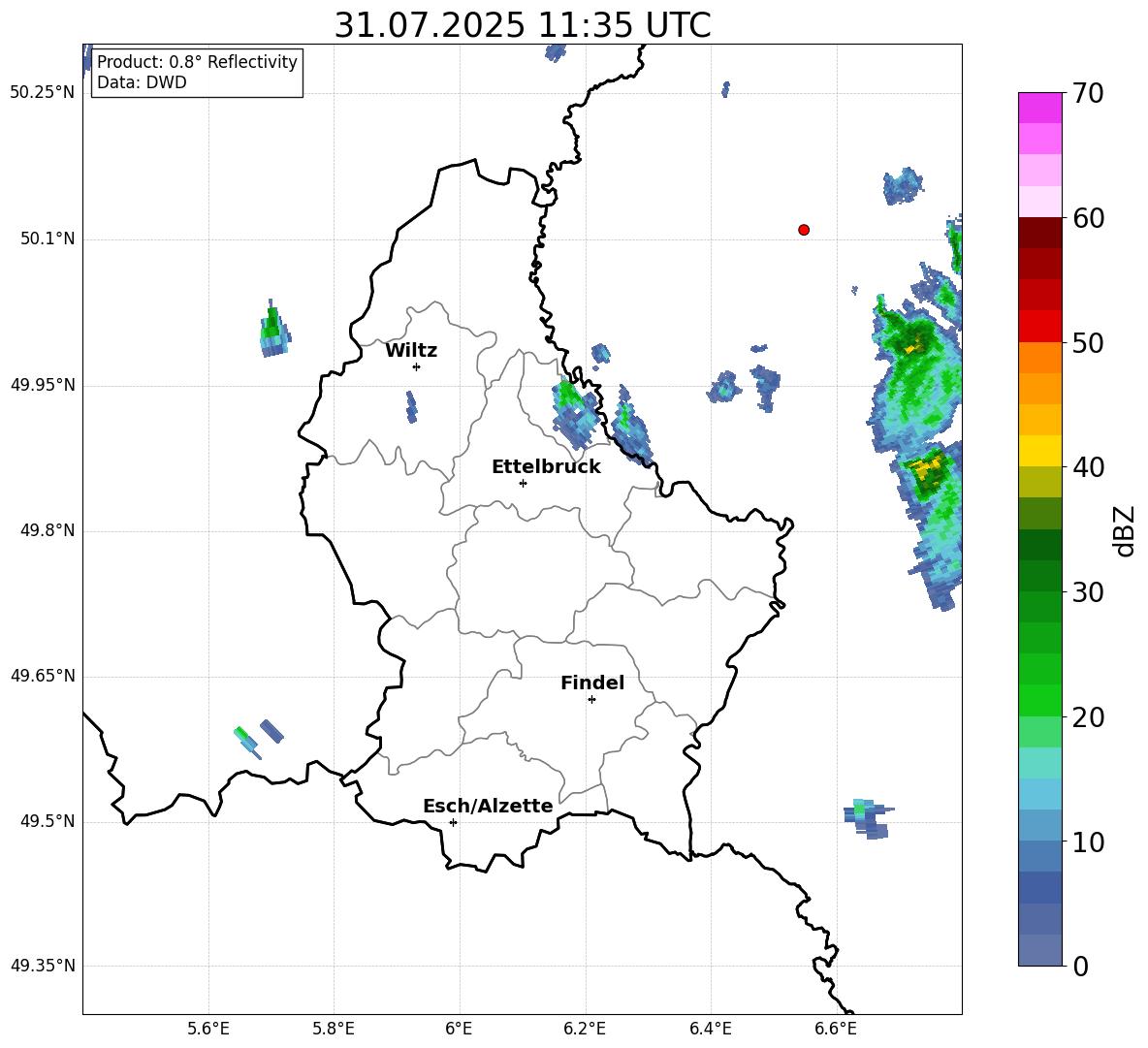Click the 0 colorbar tick label

(x=1080, y=966)
